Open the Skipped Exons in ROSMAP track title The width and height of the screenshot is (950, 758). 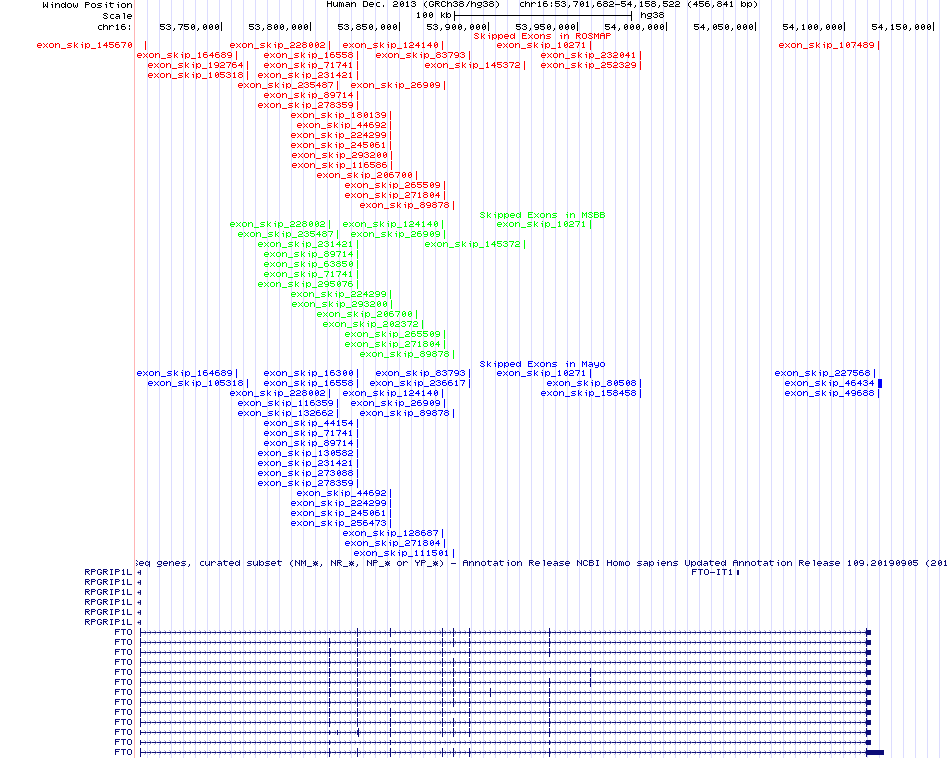(541, 35)
